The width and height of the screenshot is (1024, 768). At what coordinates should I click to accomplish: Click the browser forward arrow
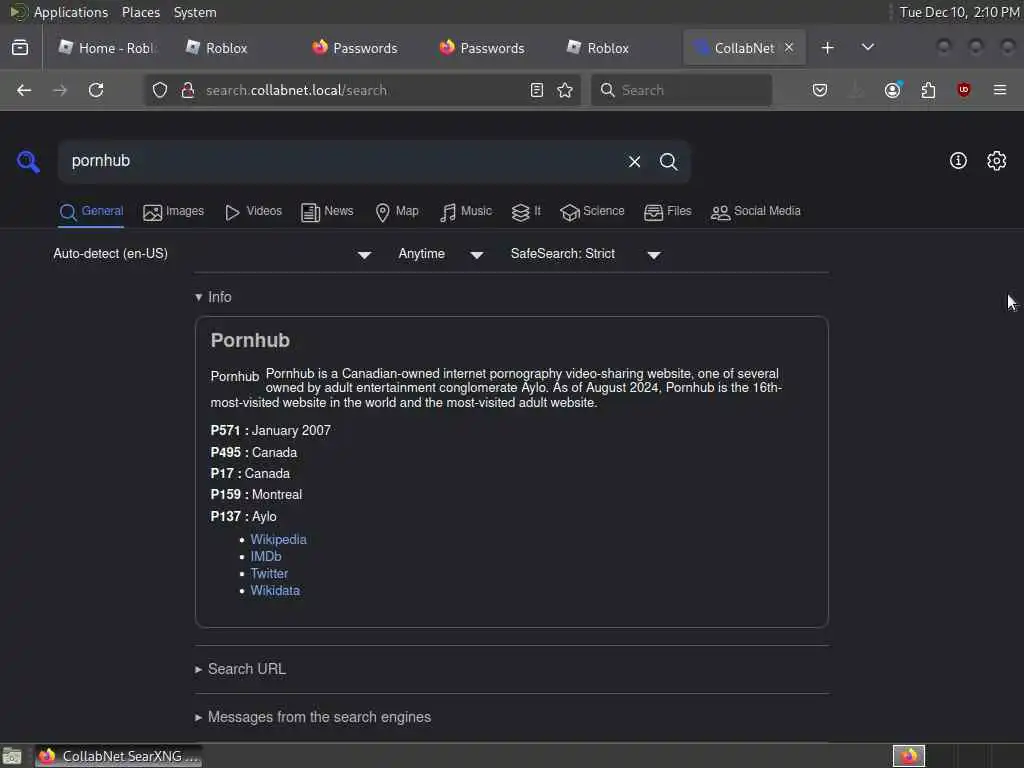pyautogui.click(x=60, y=90)
